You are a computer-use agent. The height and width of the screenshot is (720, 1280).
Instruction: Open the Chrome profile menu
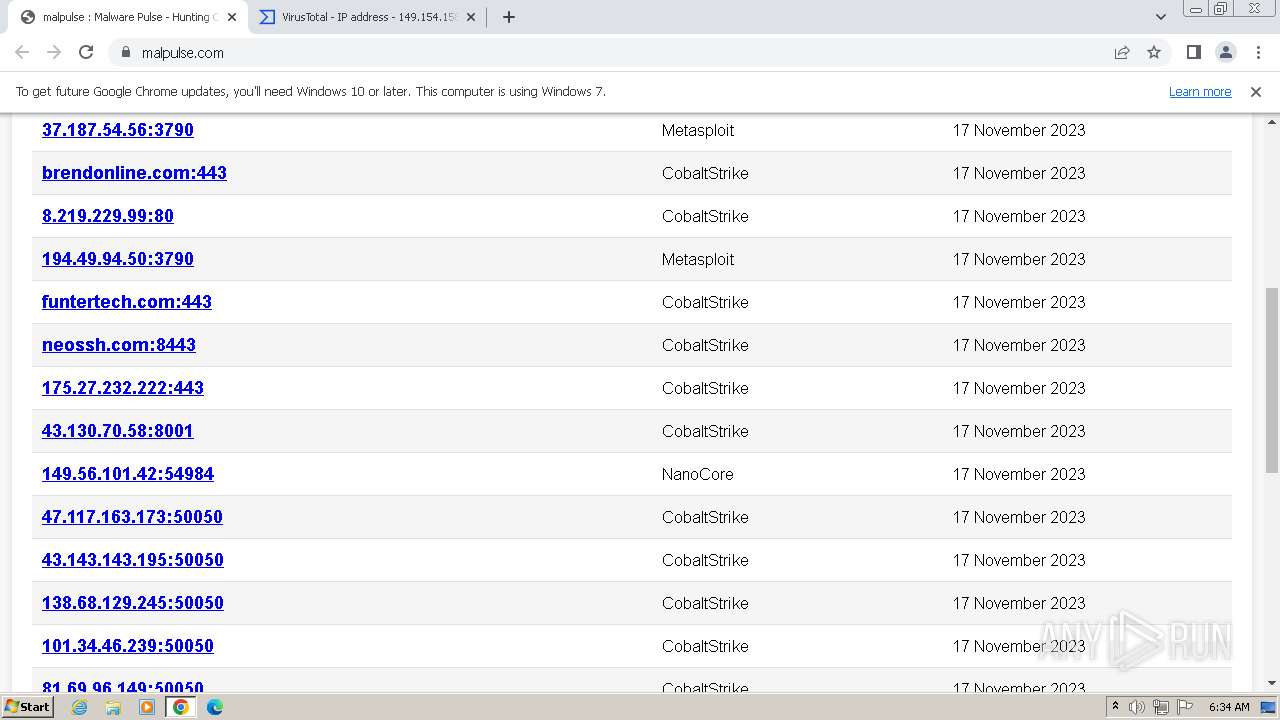pyautogui.click(x=1225, y=52)
